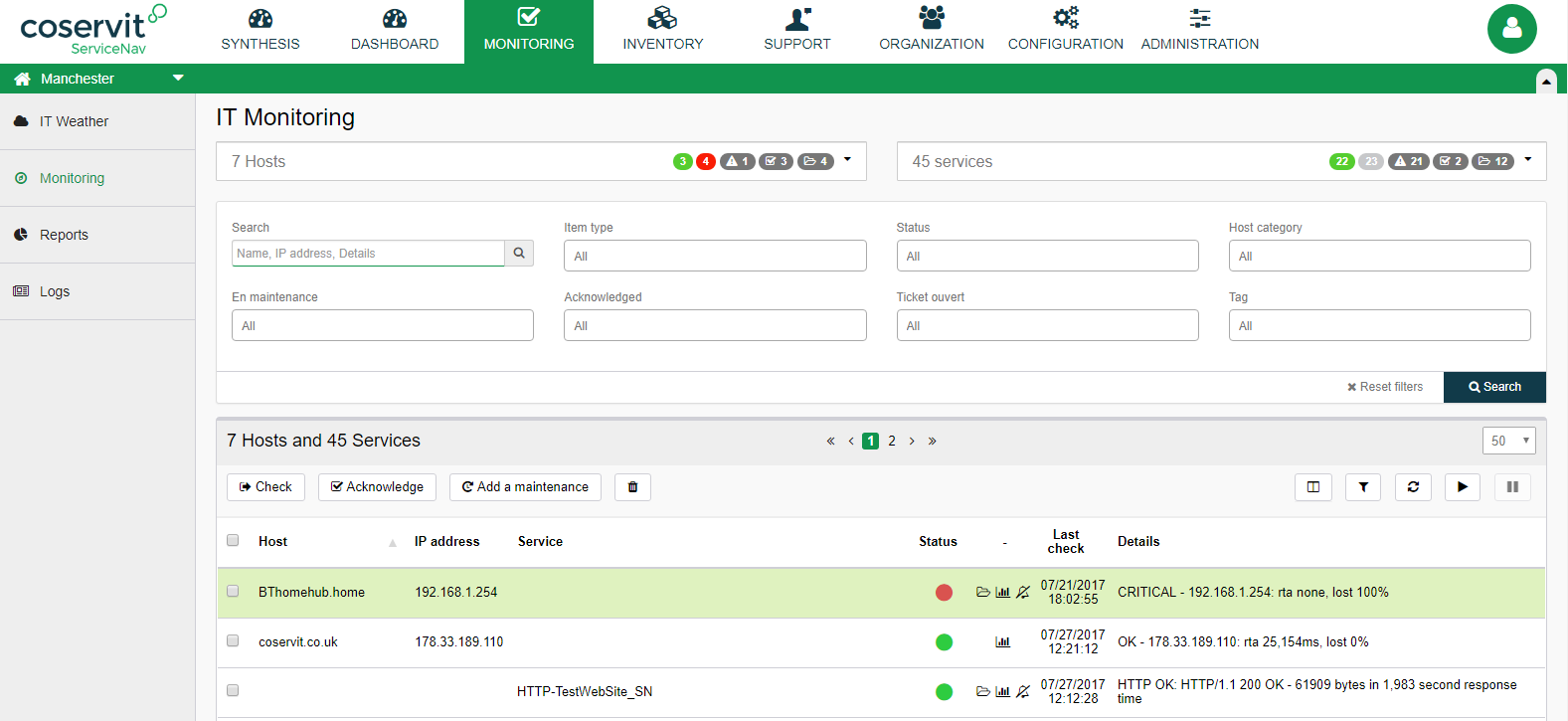Image resolution: width=1568 pixels, height=721 pixels.
Task: Open the ORGANIZATION tab
Action: (x=932, y=32)
